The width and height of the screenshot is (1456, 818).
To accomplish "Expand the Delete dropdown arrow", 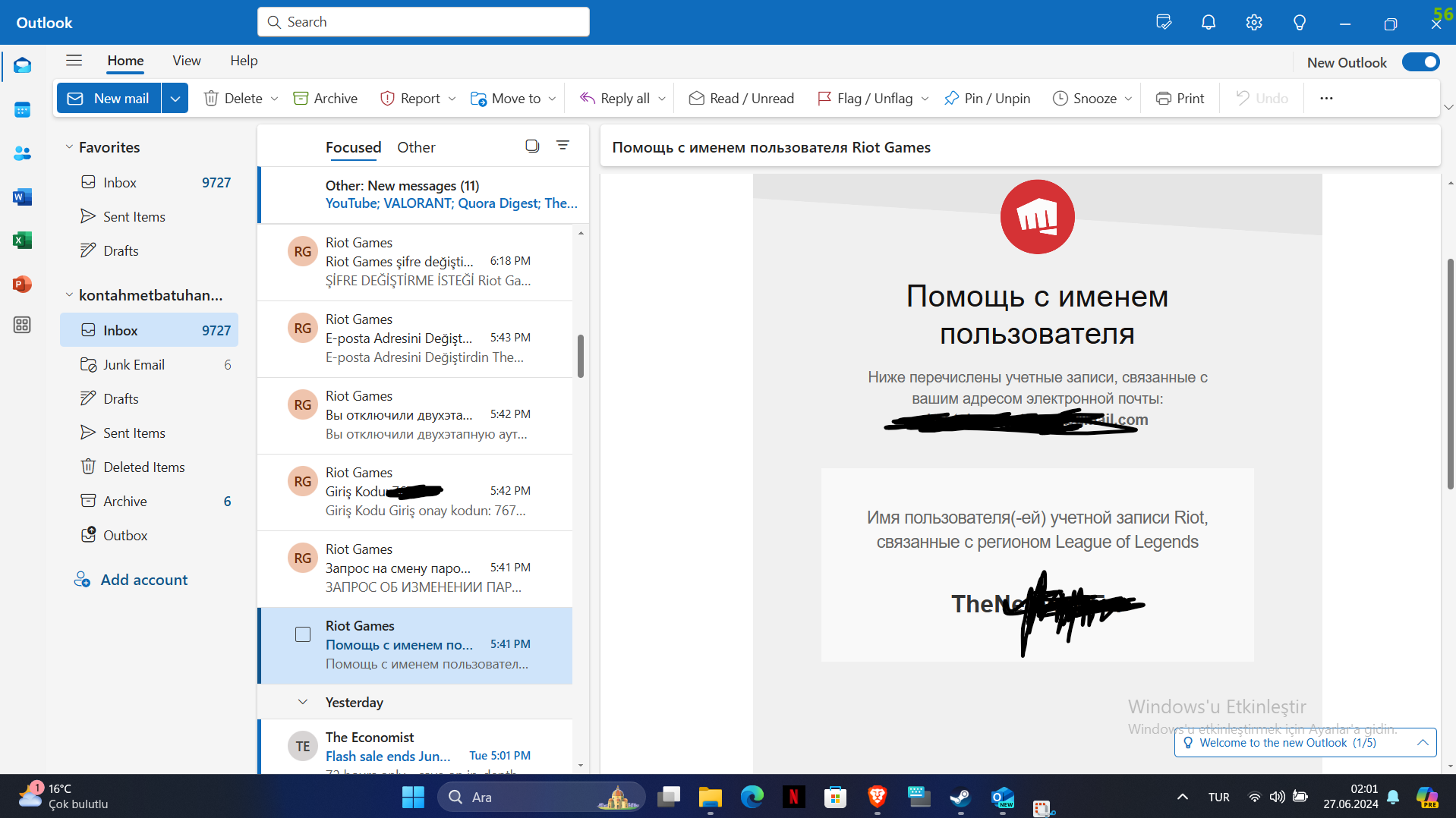I will point(274,99).
